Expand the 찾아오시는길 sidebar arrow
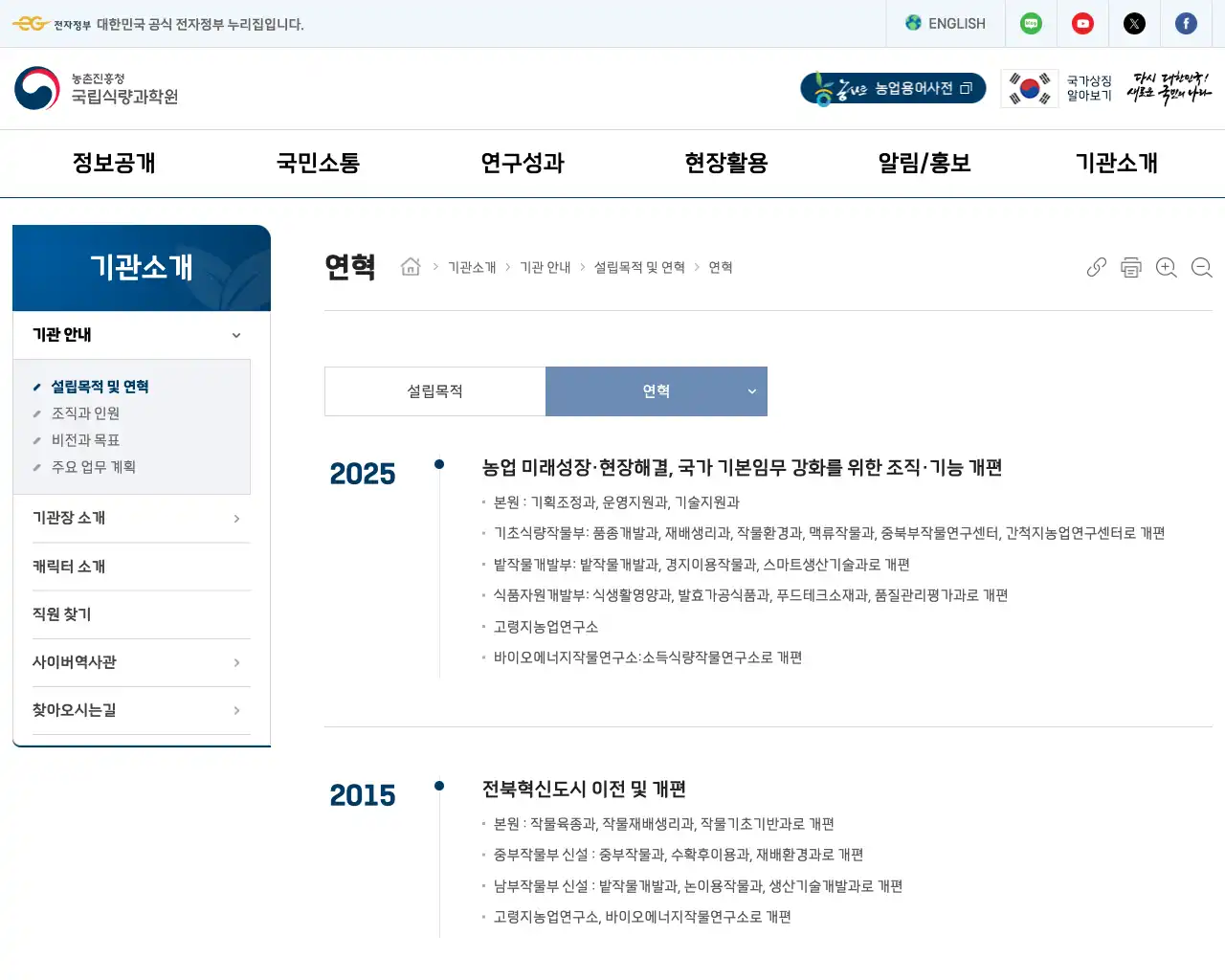 [x=236, y=710]
